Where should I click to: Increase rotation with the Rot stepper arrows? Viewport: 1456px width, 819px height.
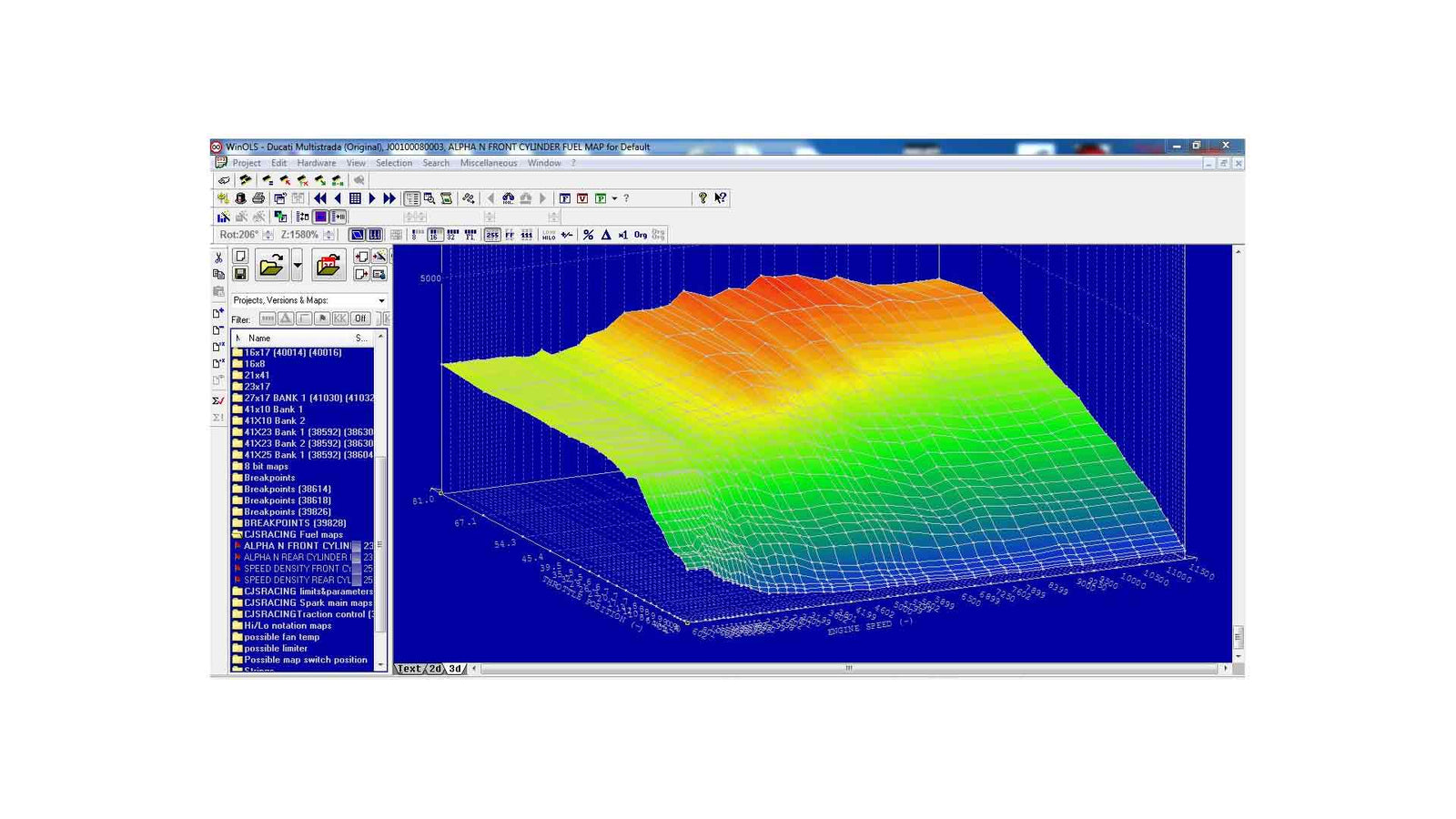pyautogui.click(x=268, y=232)
